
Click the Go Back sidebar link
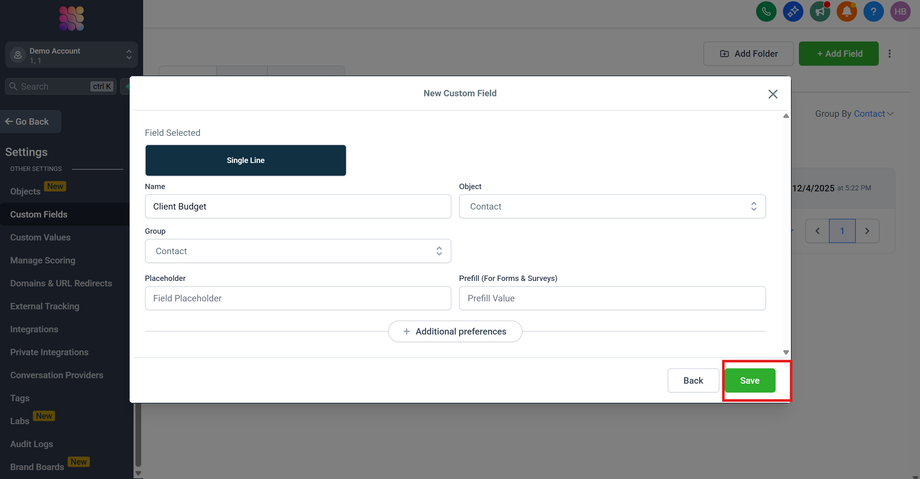[x=28, y=122]
